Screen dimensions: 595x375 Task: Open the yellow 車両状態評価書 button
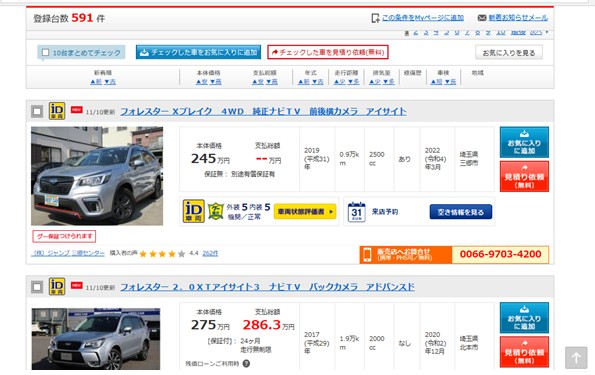[305, 212]
